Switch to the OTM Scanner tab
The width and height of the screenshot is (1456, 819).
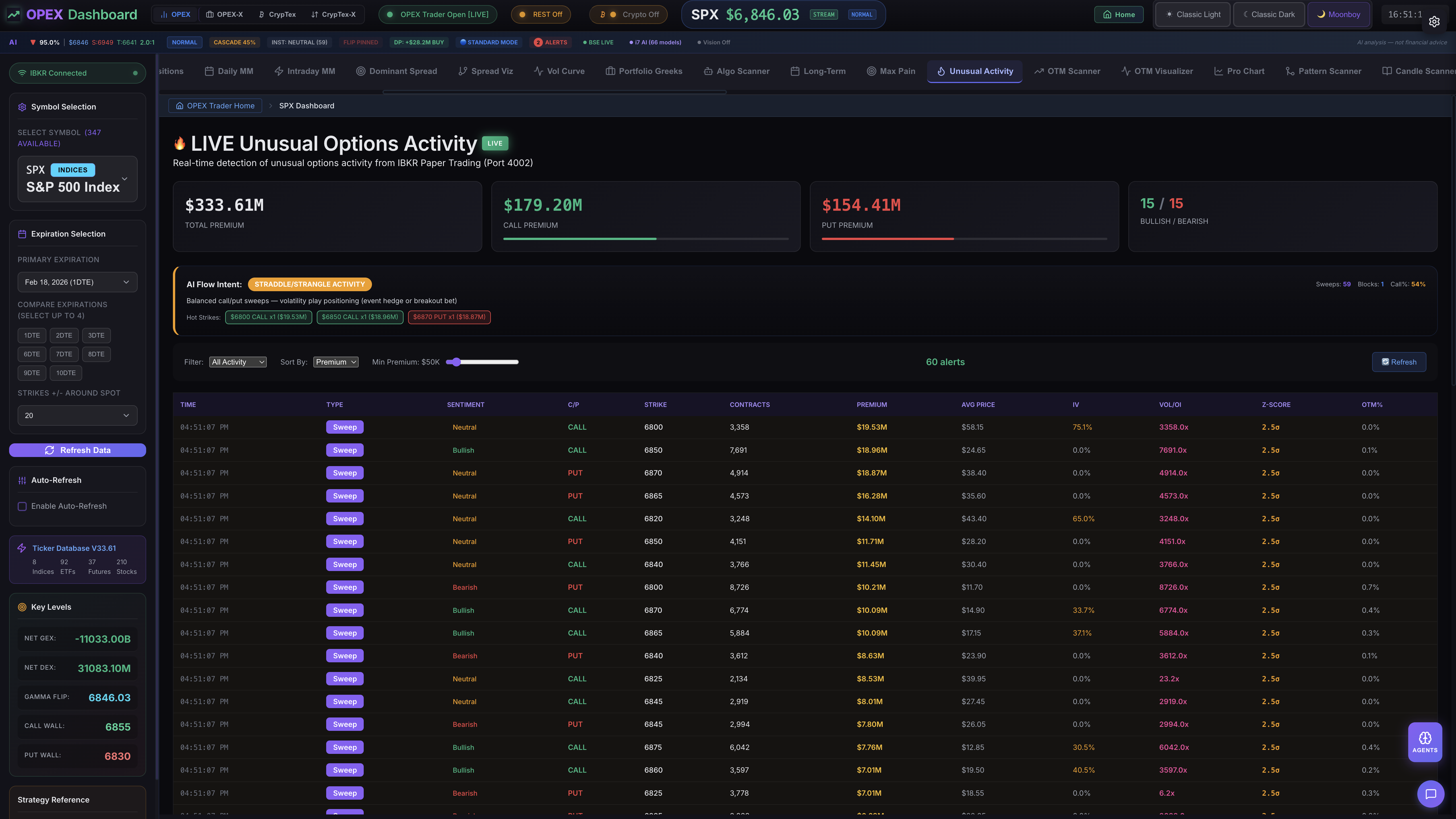(x=1067, y=71)
